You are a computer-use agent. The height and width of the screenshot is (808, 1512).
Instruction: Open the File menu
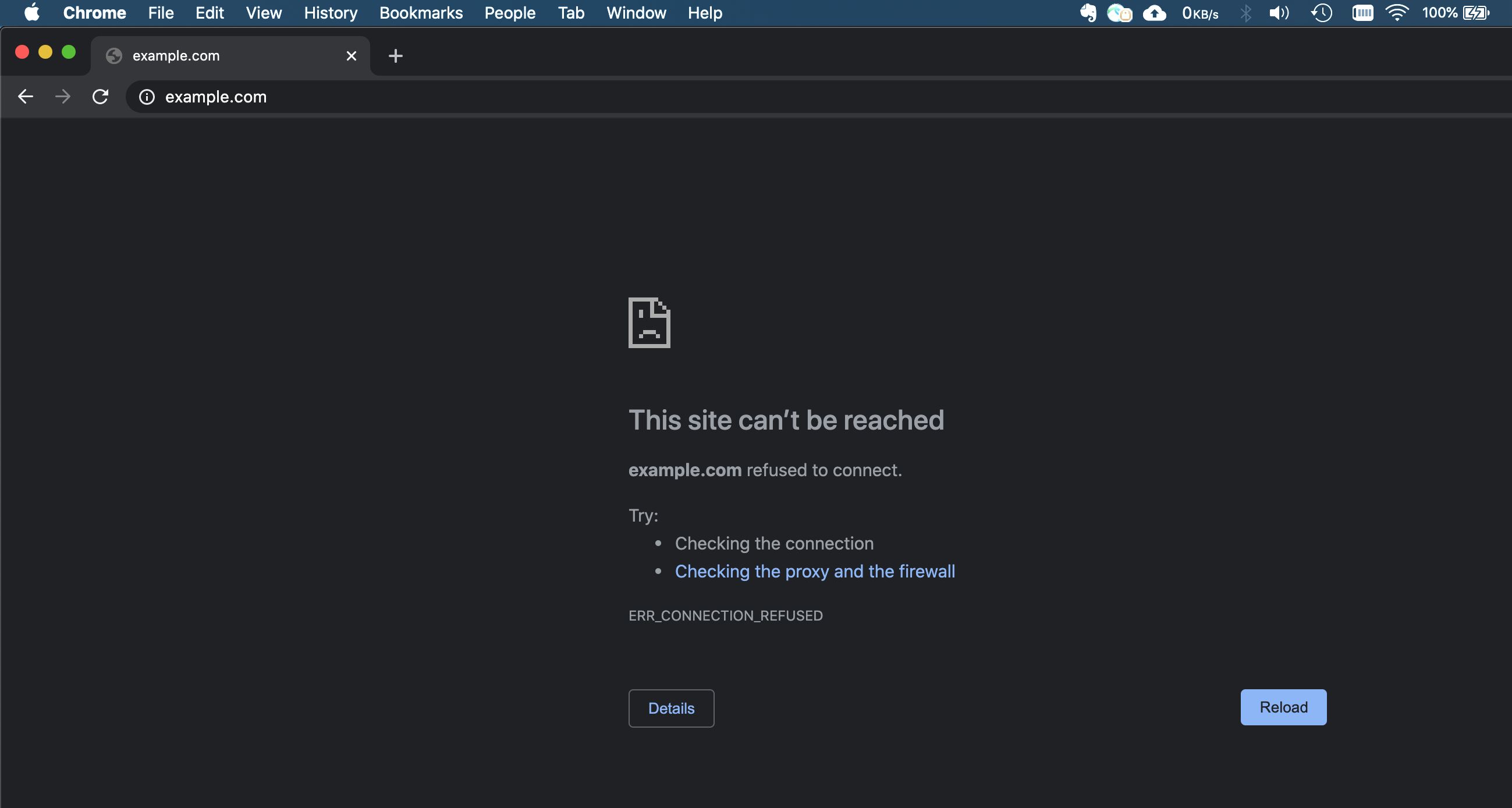161,13
